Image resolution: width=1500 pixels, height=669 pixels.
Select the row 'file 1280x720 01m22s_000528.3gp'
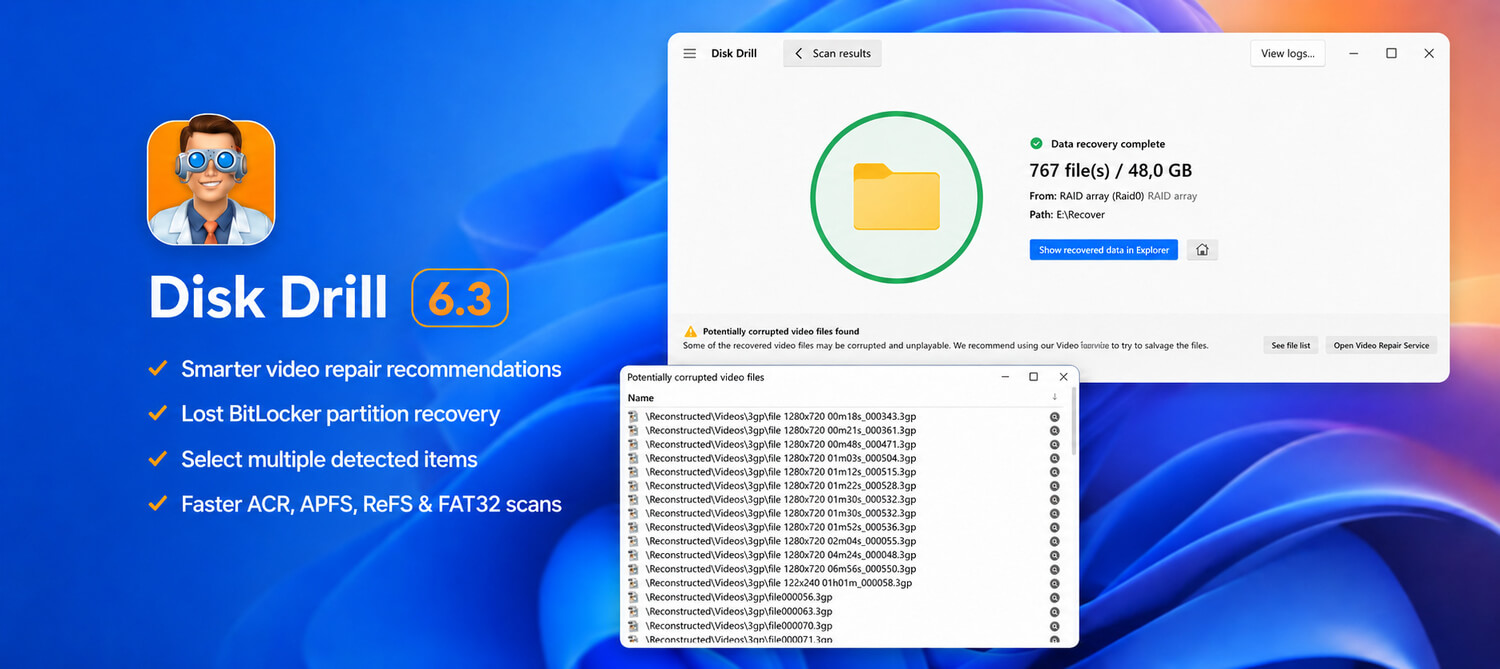pos(845,486)
